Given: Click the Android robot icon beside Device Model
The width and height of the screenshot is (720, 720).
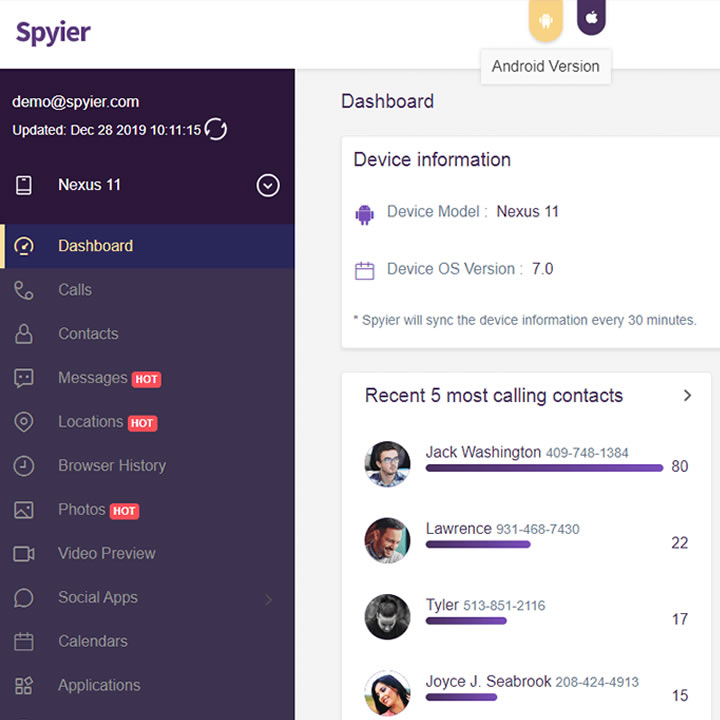Looking at the screenshot, I should (365, 214).
